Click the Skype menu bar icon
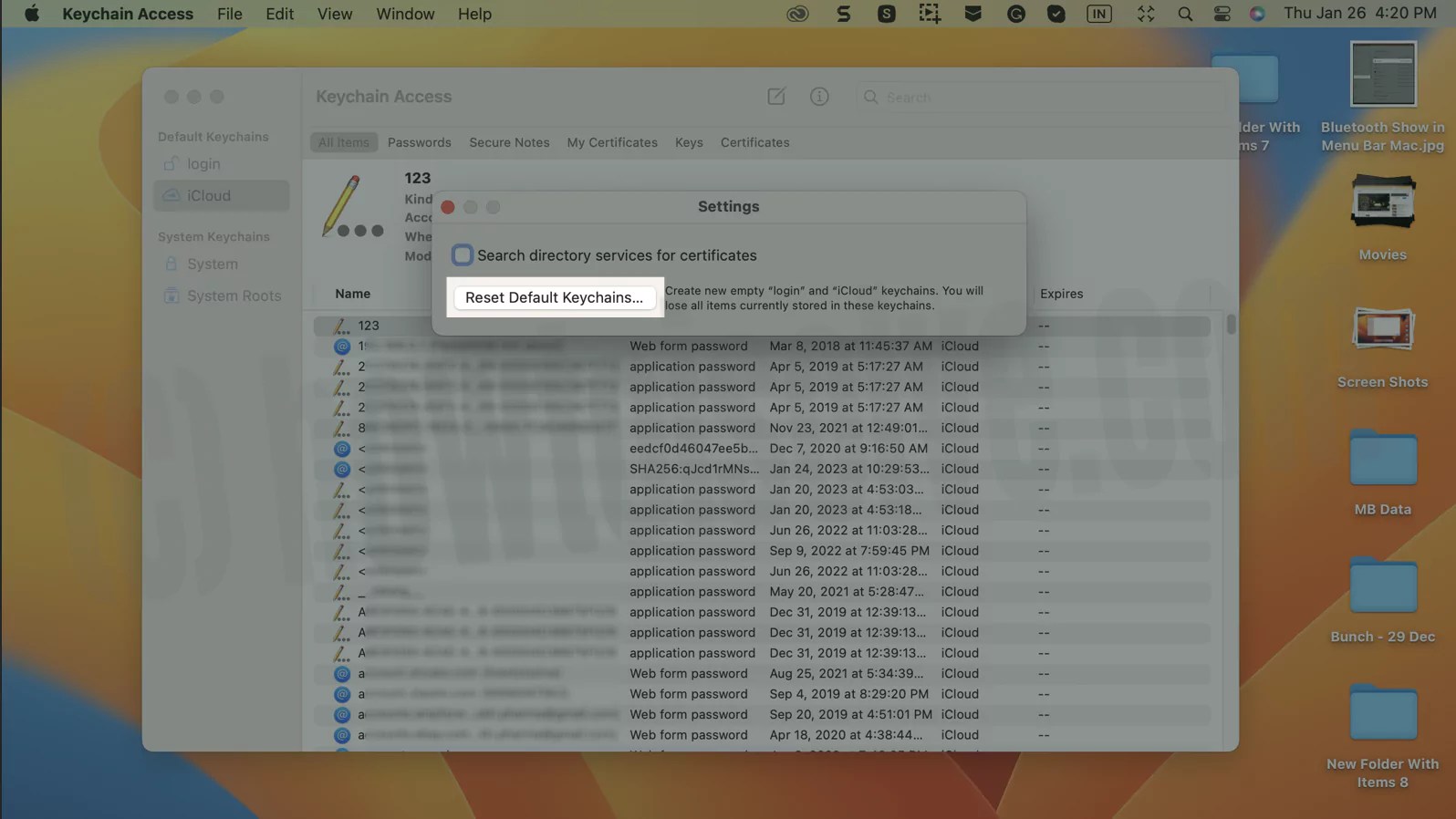This screenshot has height=819, width=1456. 887,14
